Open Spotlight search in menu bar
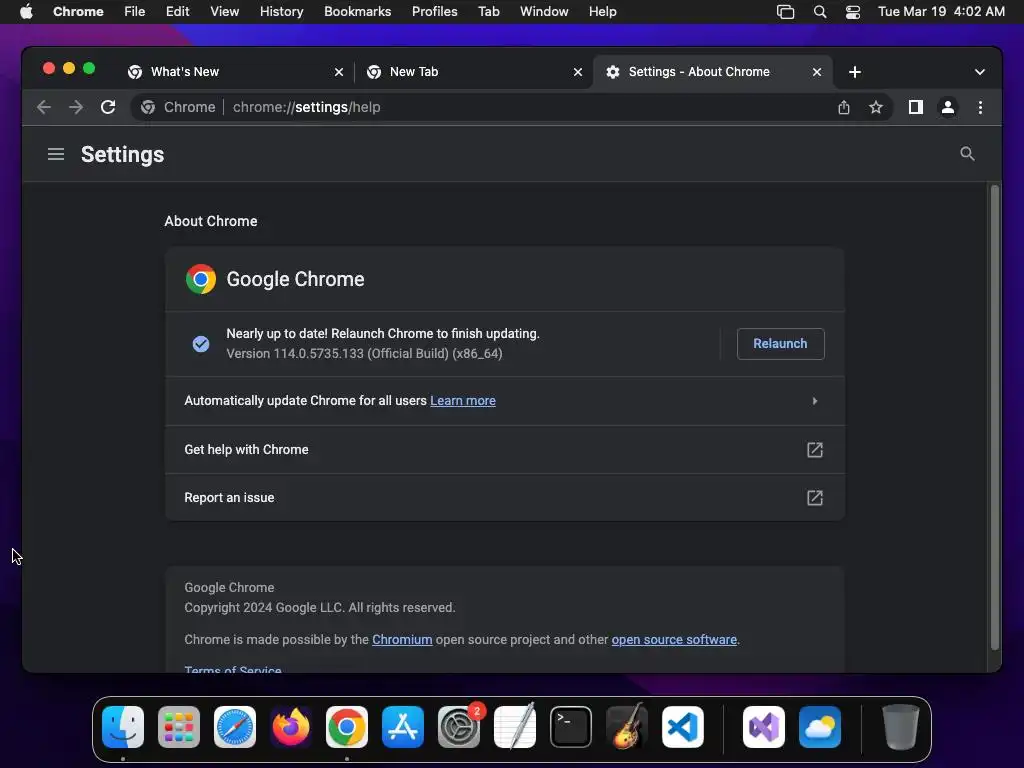1024x768 pixels. click(820, 12)
